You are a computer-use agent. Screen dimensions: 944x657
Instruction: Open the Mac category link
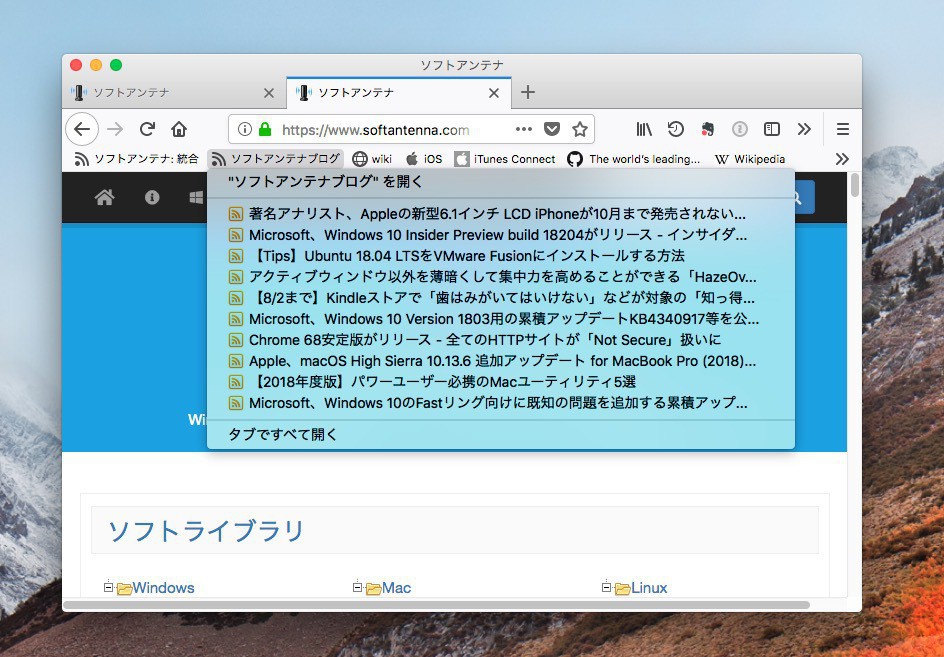pyautogui.click(x=396, y=588)
